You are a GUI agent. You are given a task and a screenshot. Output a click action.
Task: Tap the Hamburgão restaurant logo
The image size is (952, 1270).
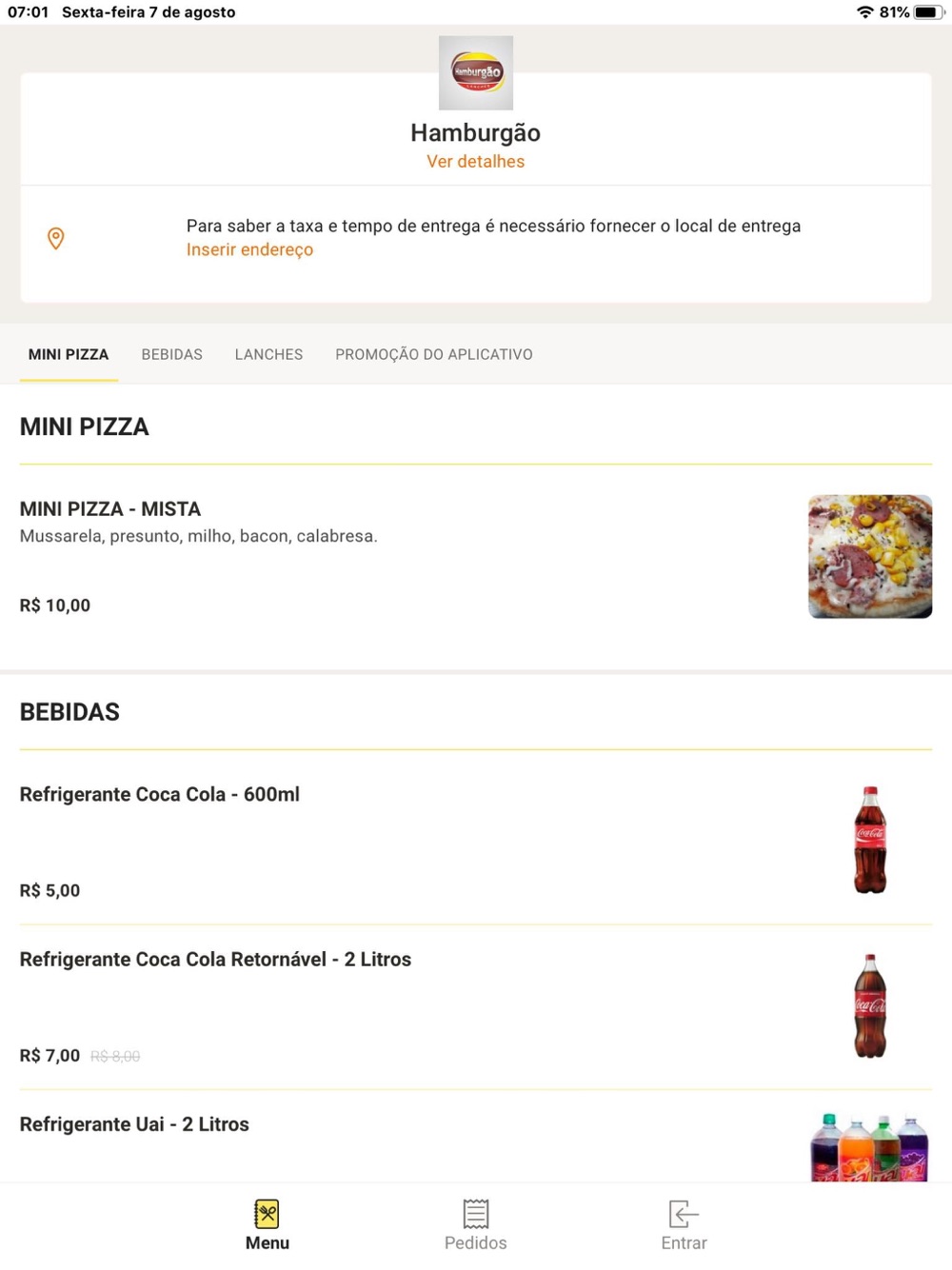[476, 73]
